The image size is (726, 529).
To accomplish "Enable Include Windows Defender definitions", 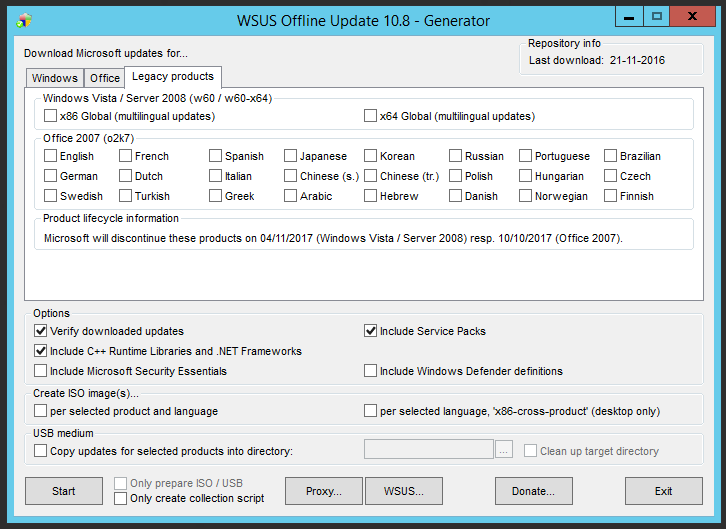I will (370, 371).
